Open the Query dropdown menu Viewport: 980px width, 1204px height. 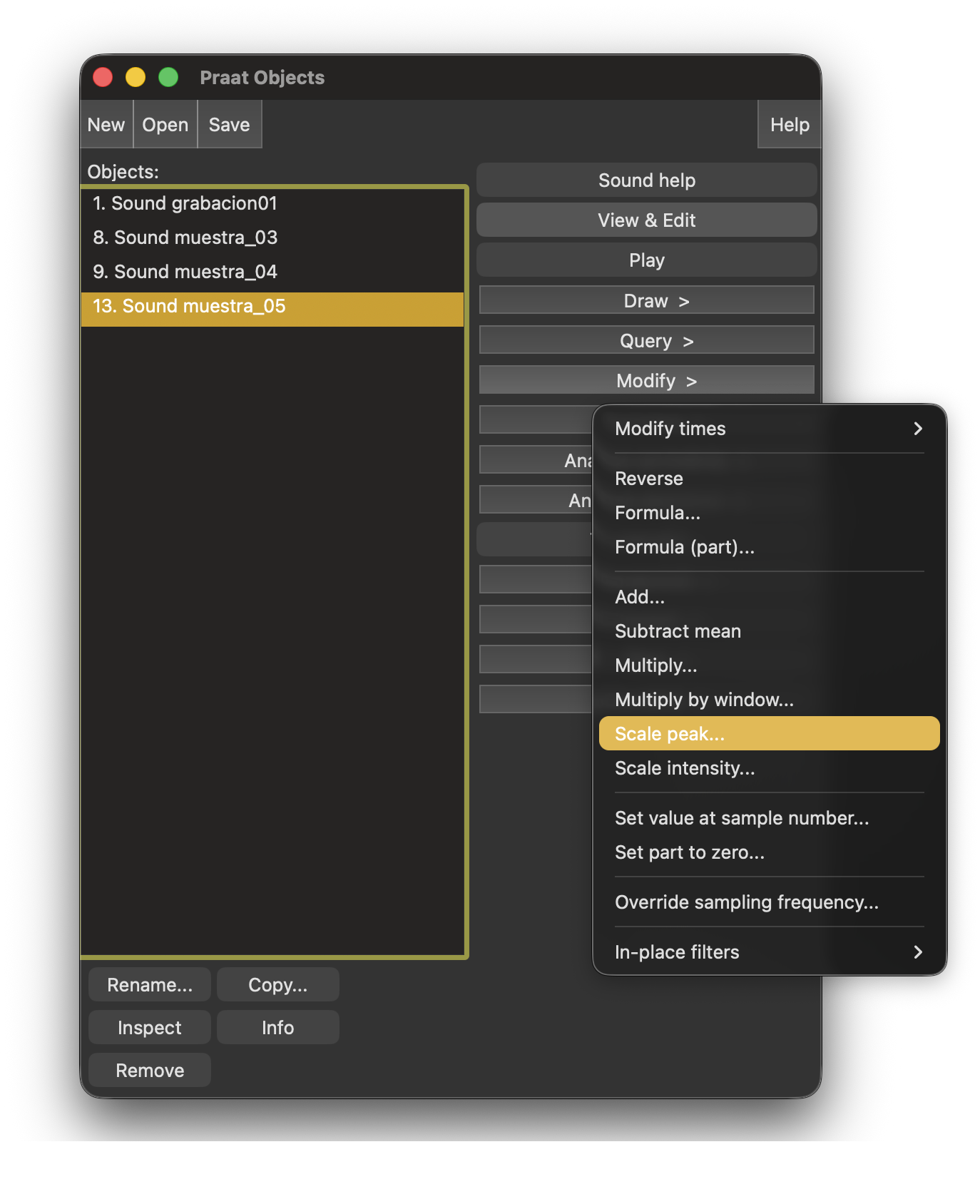tap(646, 340)
